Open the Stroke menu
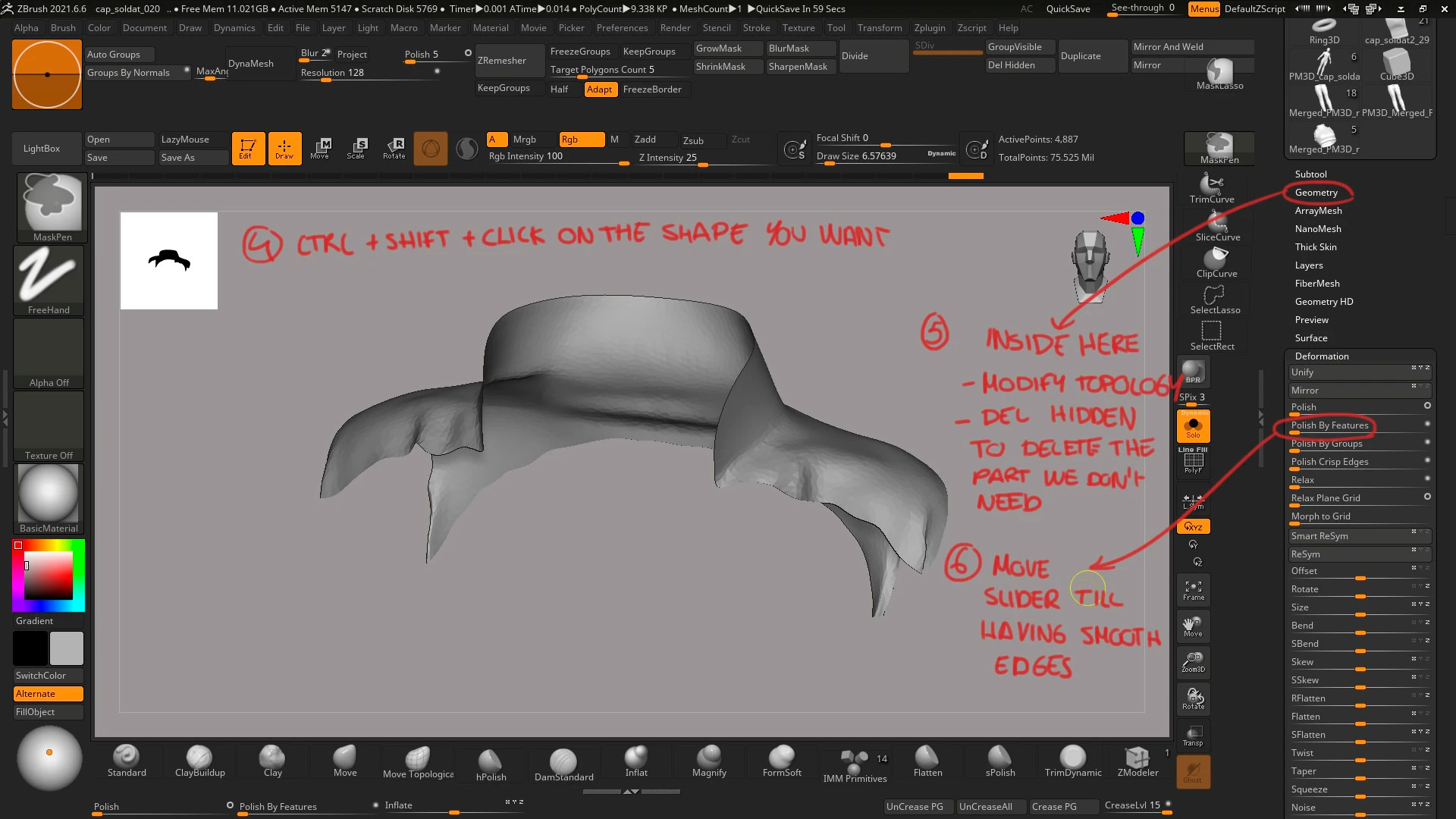 click(x=756, y=28)
